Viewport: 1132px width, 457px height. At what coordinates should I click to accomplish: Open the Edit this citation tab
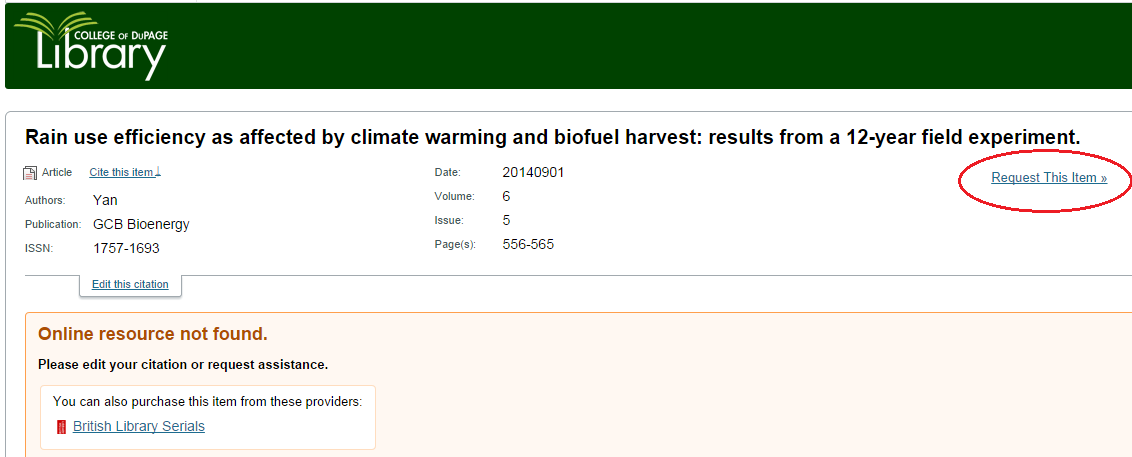130,285
